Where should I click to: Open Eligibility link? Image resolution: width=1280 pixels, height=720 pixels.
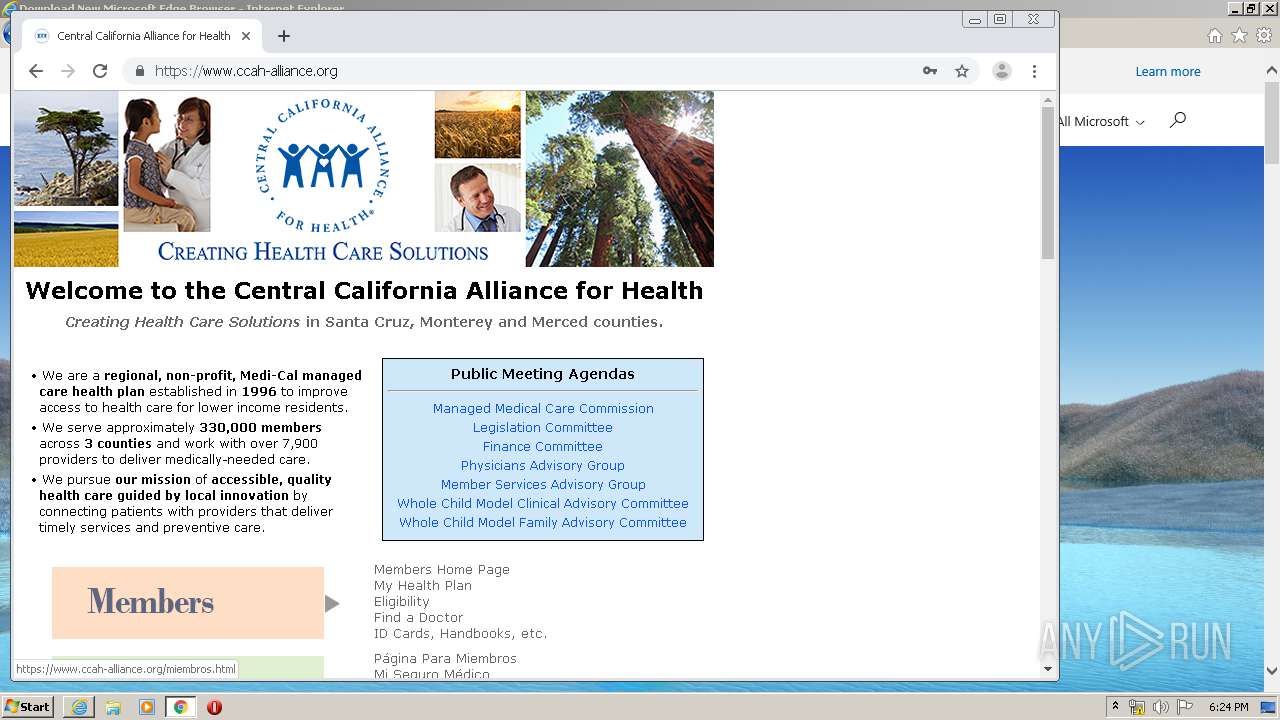click(x=402, y=601)
